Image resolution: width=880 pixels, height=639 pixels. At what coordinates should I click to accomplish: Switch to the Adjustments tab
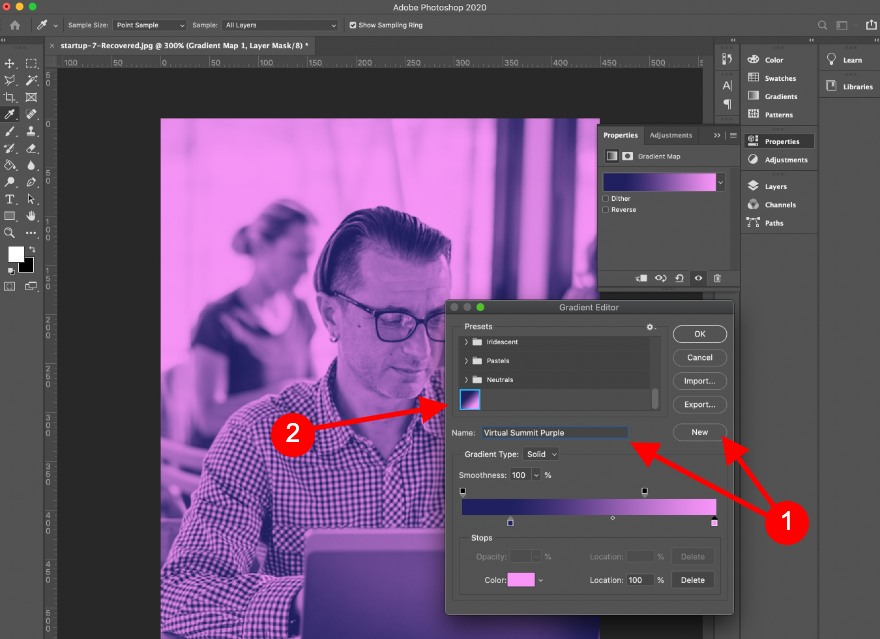click(670, 135)
